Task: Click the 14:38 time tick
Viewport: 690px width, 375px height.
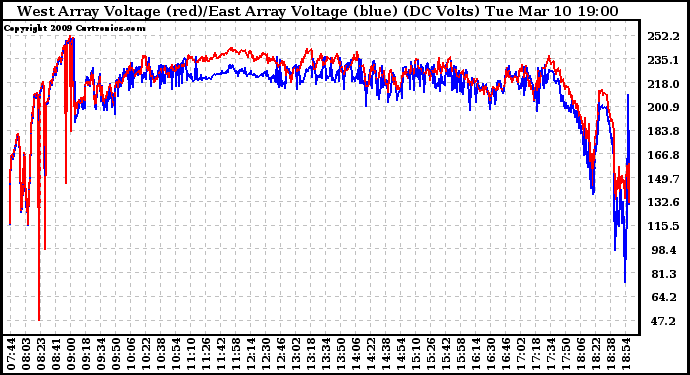Action: click(x=385, y=354)
